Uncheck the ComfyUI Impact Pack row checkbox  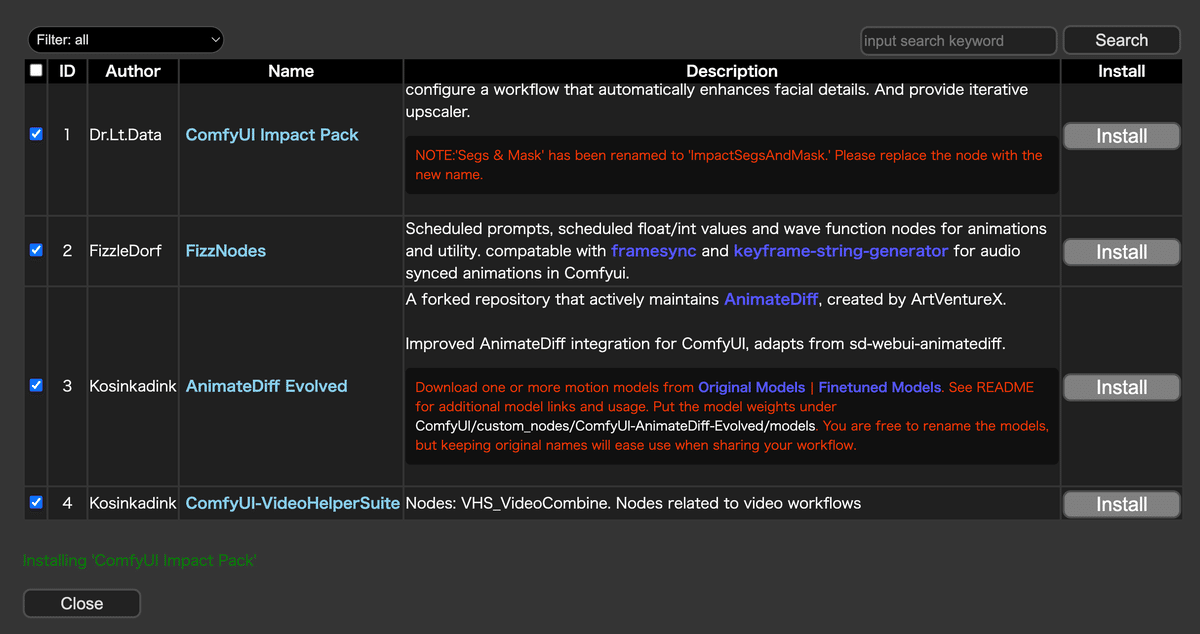[36, 134]
